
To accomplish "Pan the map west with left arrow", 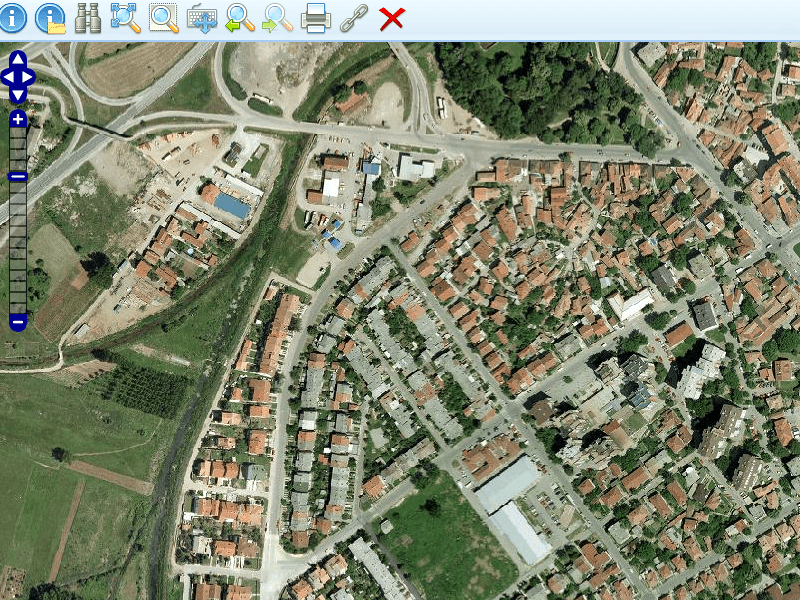I will click(8, 77).
